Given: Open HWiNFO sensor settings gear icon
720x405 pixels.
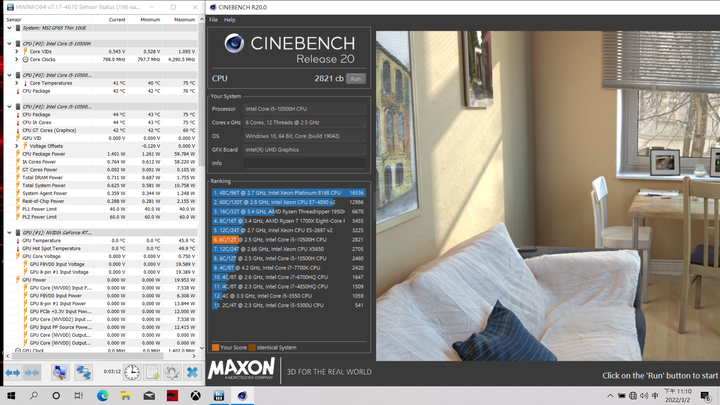Looking at the screenshot, I should 172,372.
